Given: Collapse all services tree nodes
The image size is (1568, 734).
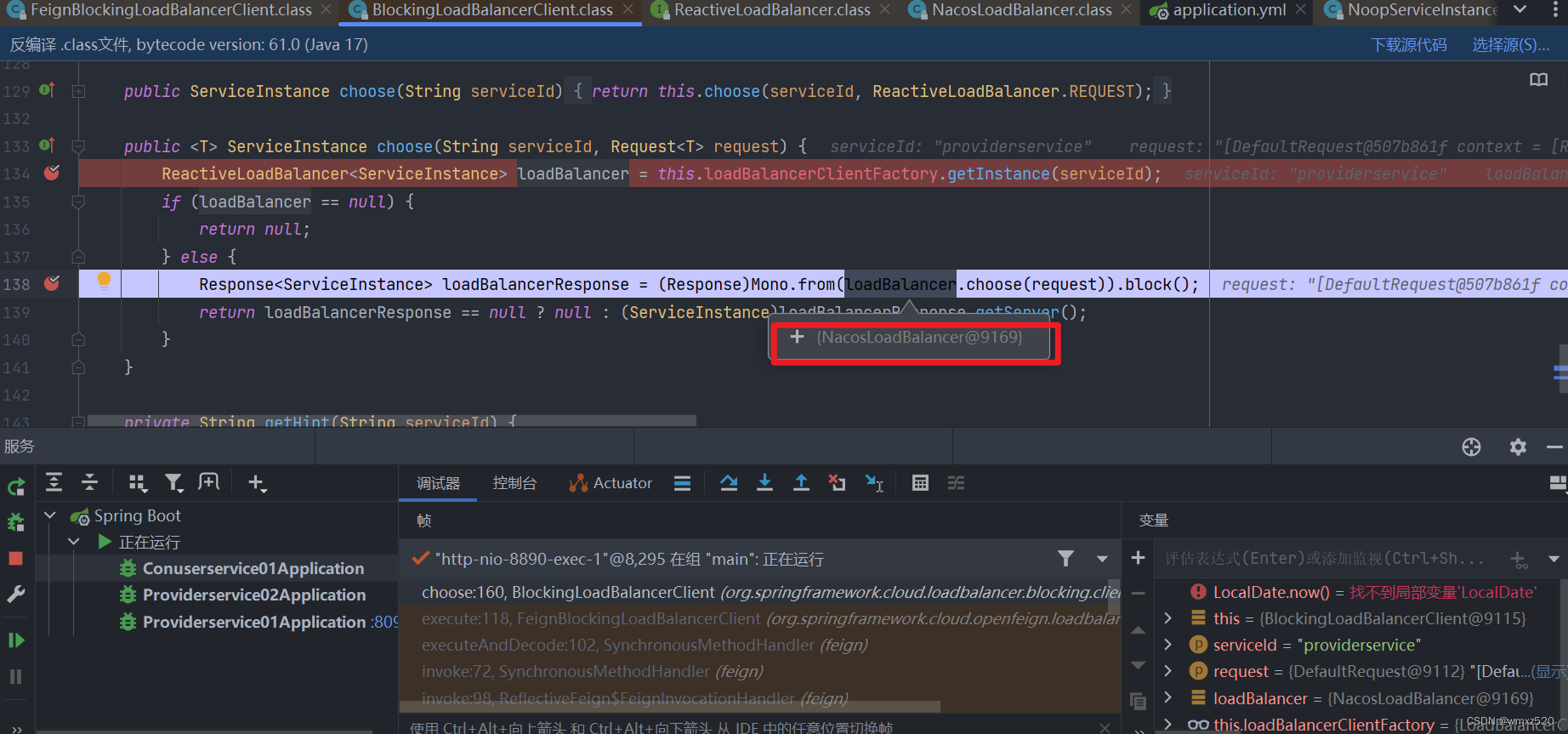Looking at the screenshot, I should pyautogui.click(x=89, y=482).
